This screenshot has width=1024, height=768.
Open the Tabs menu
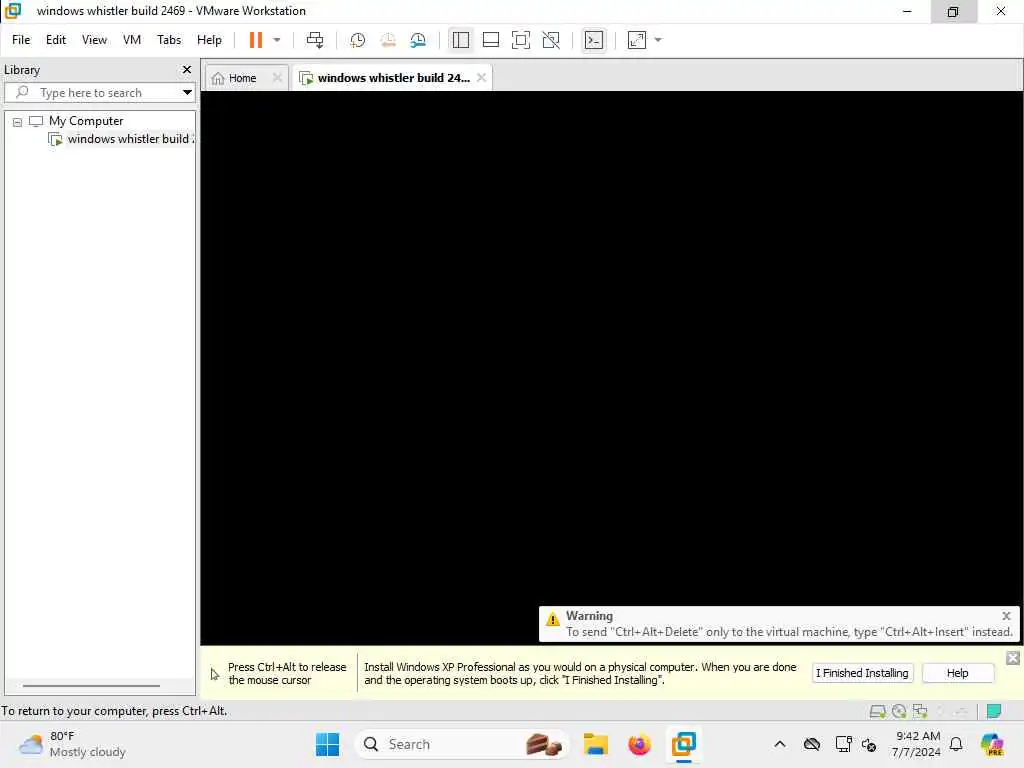(x=169, y=40)
